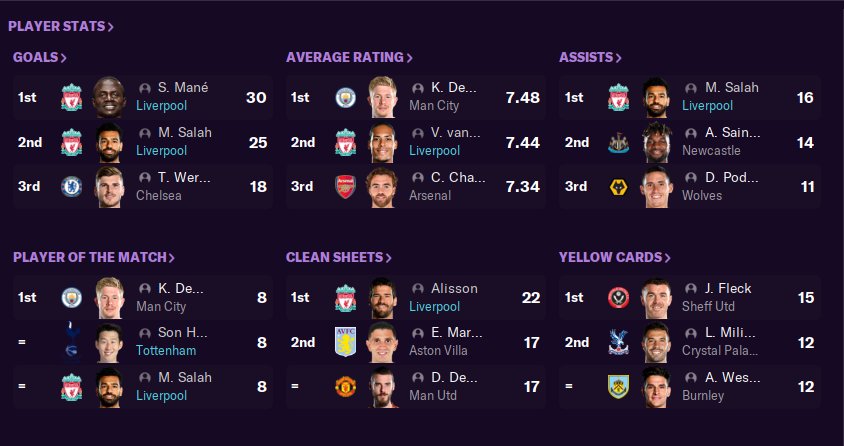Click Arsenal crest in Average Rating list
The height and width of the screenshot is (446, 844).
pos(345,186)
